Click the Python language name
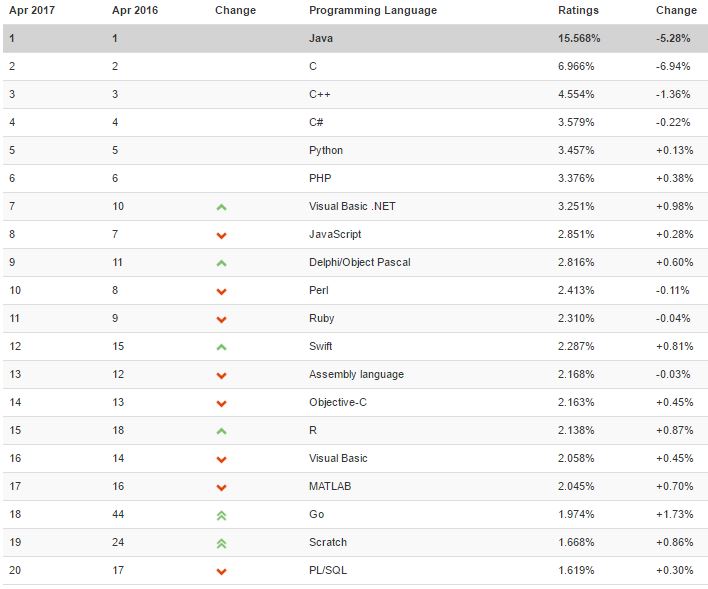 (x=326, y=150)
